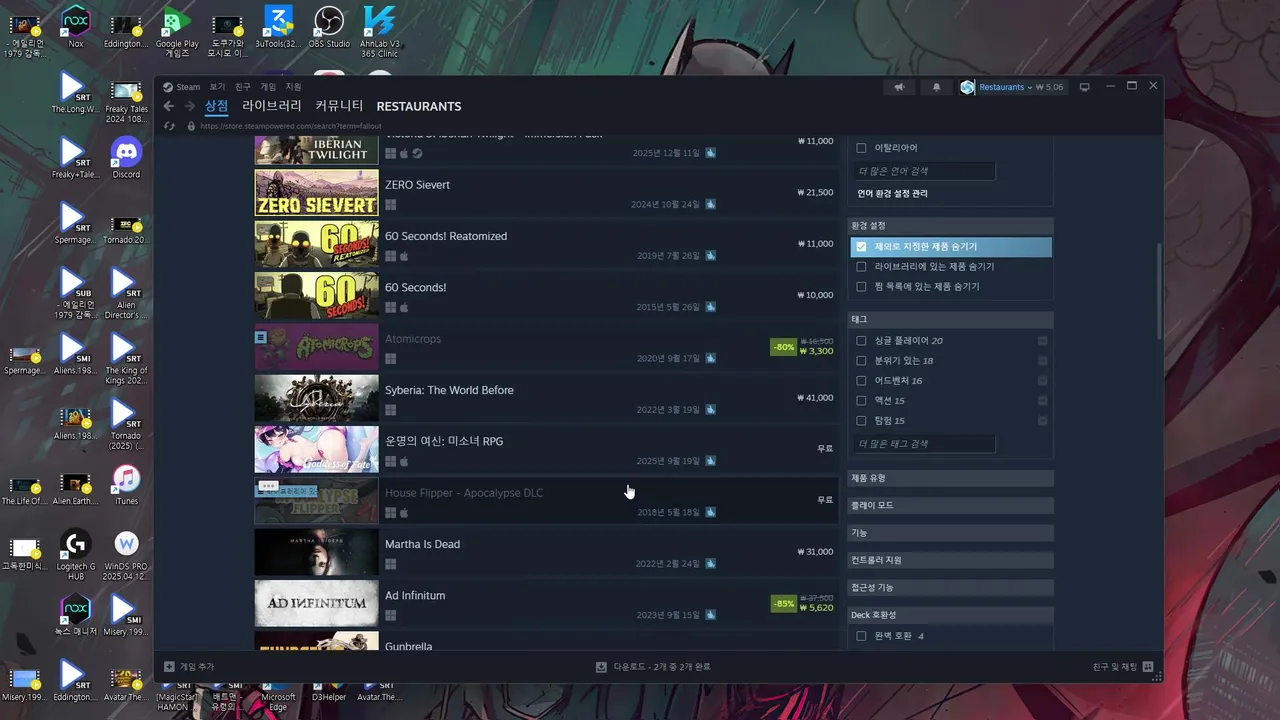
Task: Click the three-dot options badge on House Flipper
Action: [267, 486]
